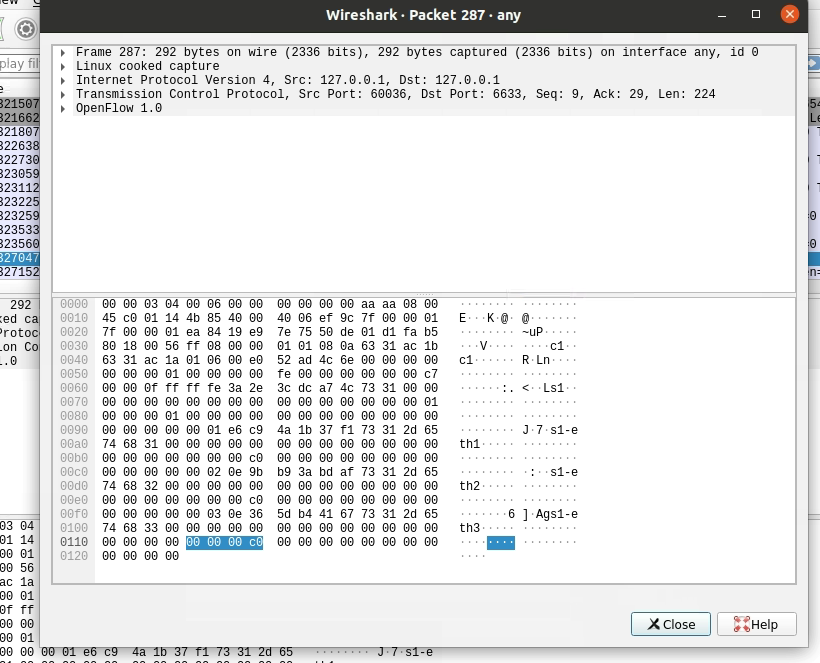Click ASCII text s1-e in row 0090

tap(564, 430)
